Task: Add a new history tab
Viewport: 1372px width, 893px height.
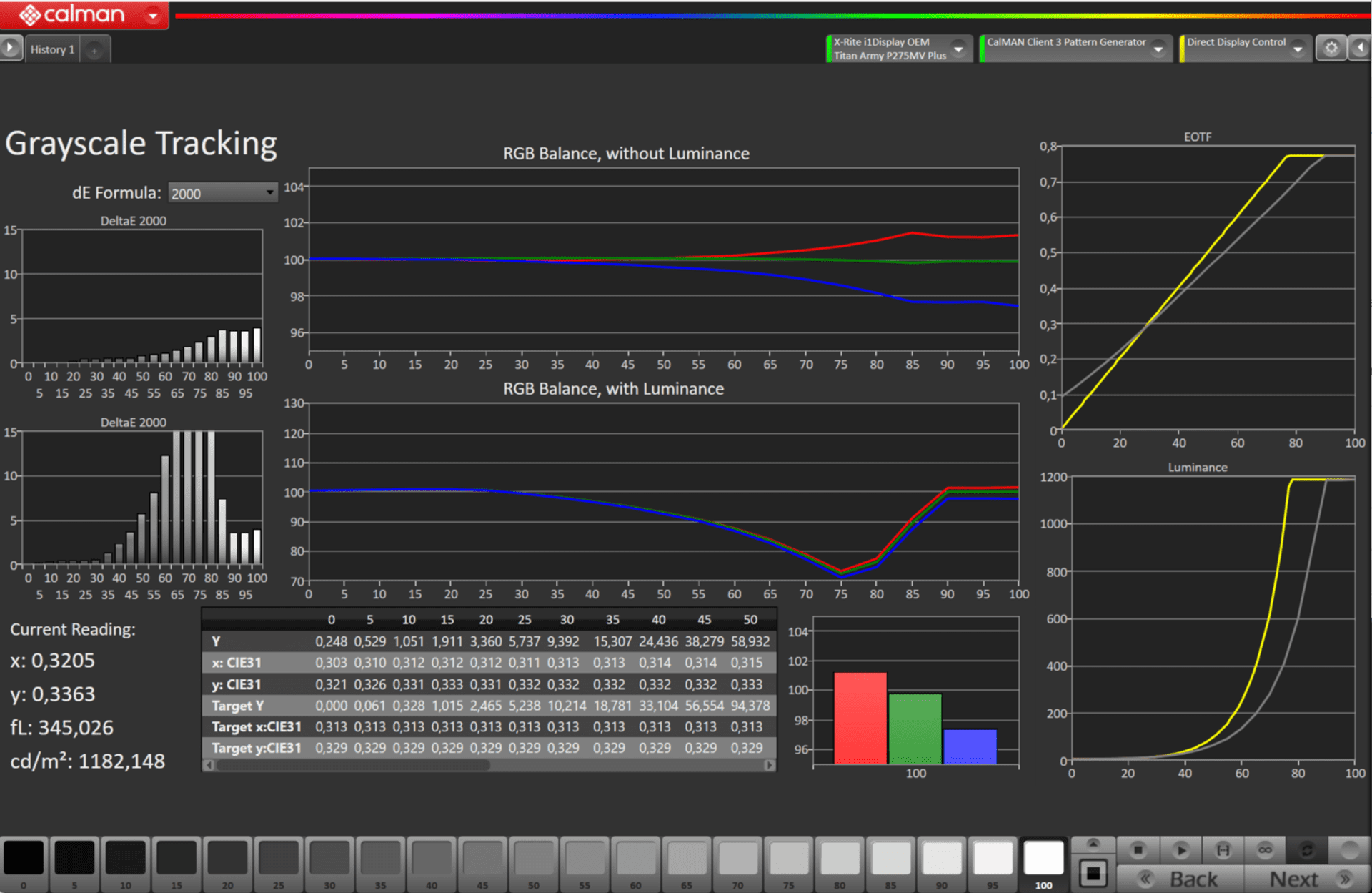Action: click(x=94, y=50)
